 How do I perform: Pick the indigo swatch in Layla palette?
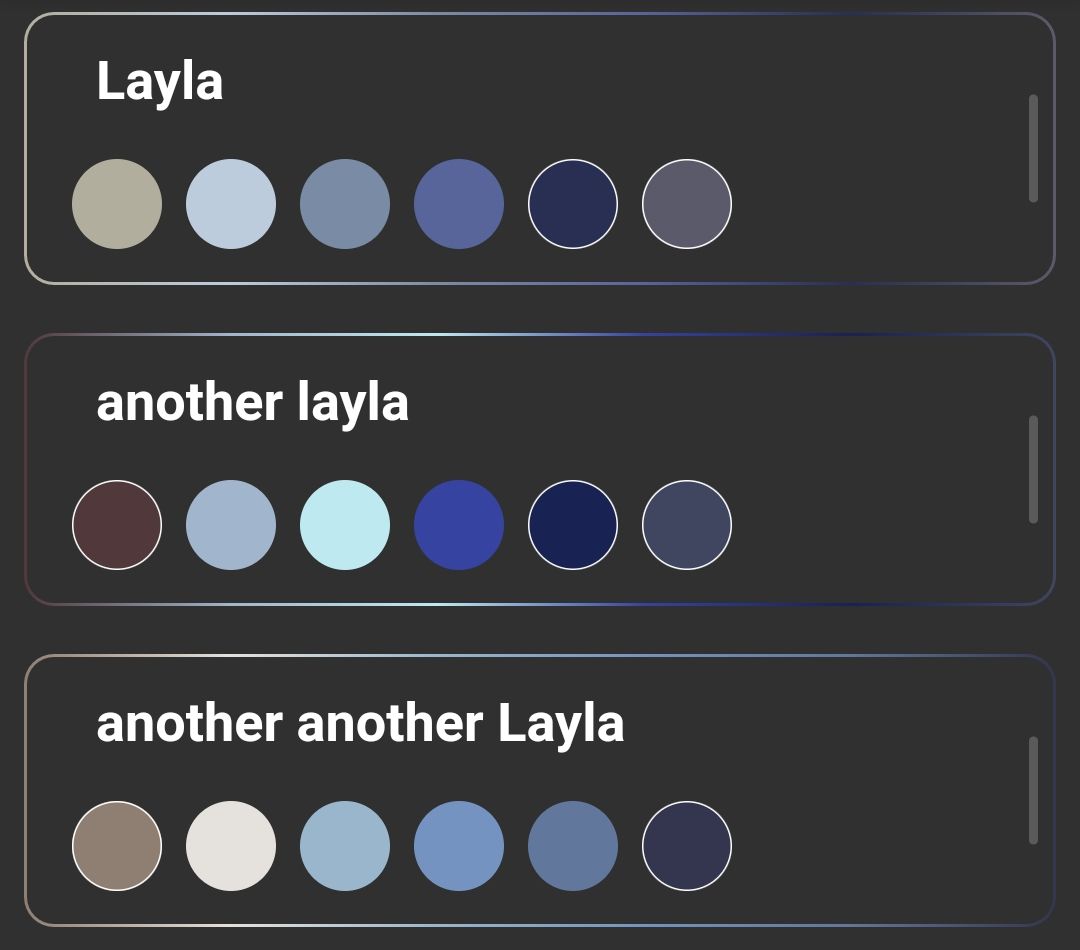pyautogui.click(x=459, y=204)
